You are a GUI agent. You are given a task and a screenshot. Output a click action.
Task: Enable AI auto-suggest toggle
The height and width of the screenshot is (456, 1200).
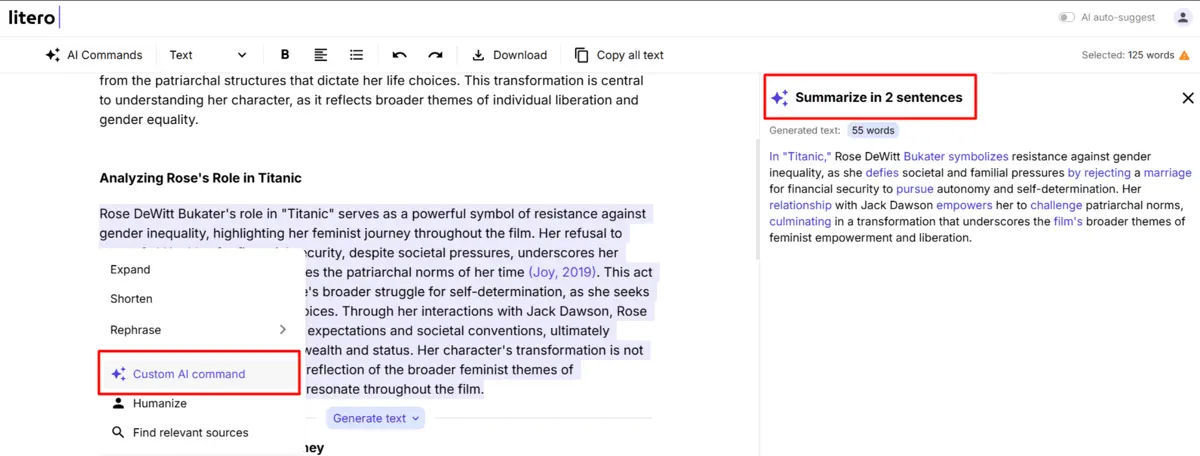pyautogui.click(x=1067, y=17)
